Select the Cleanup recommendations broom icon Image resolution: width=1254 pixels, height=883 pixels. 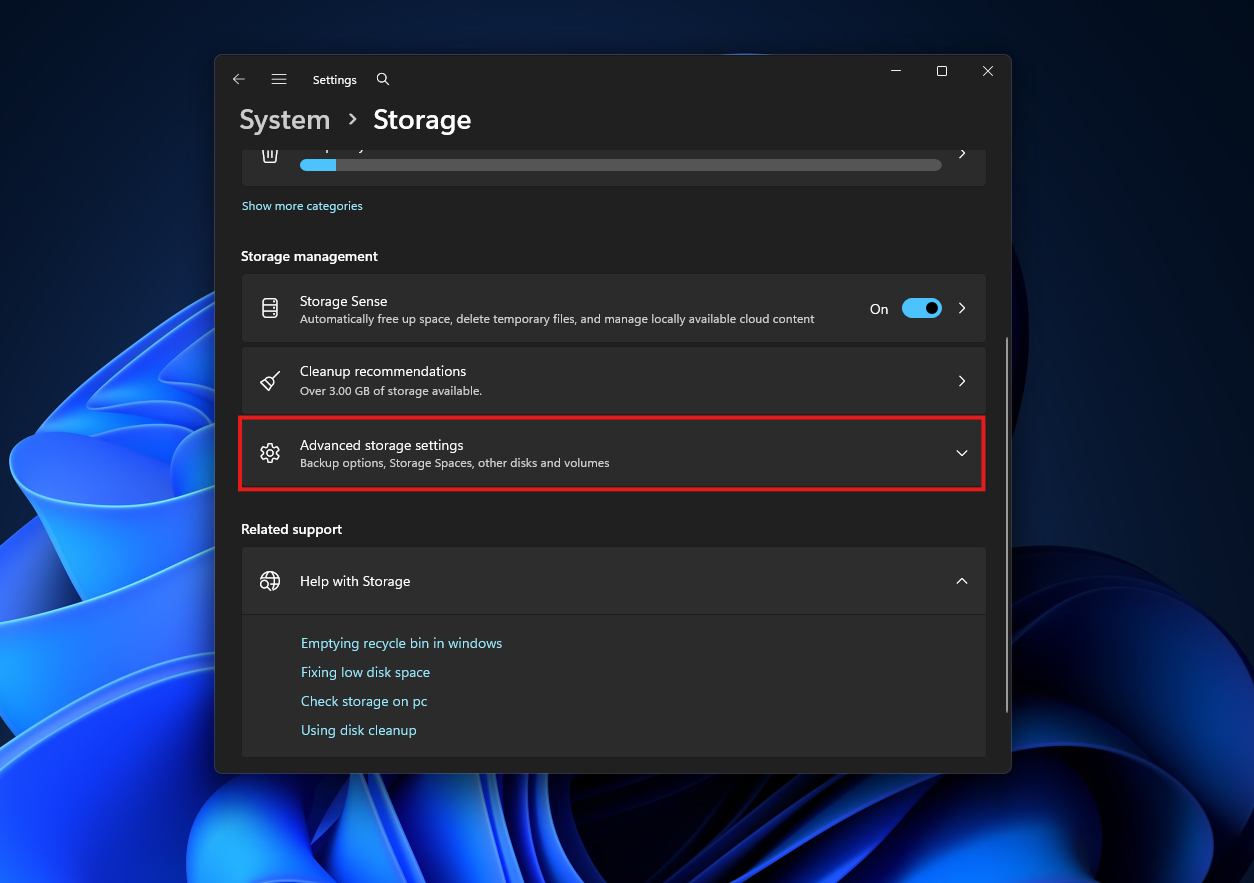tap(269, 381)
